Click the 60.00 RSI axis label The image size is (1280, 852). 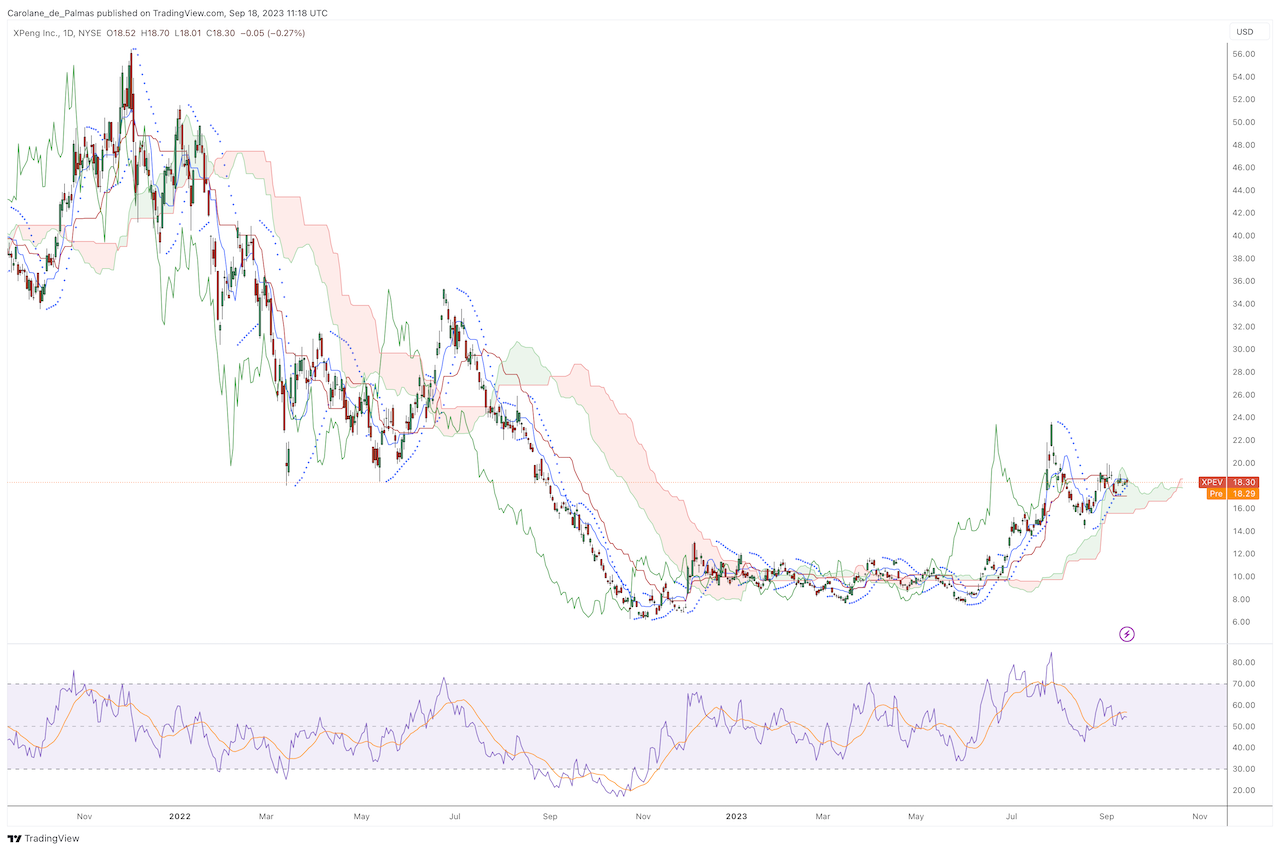[x=1243, y=705]
